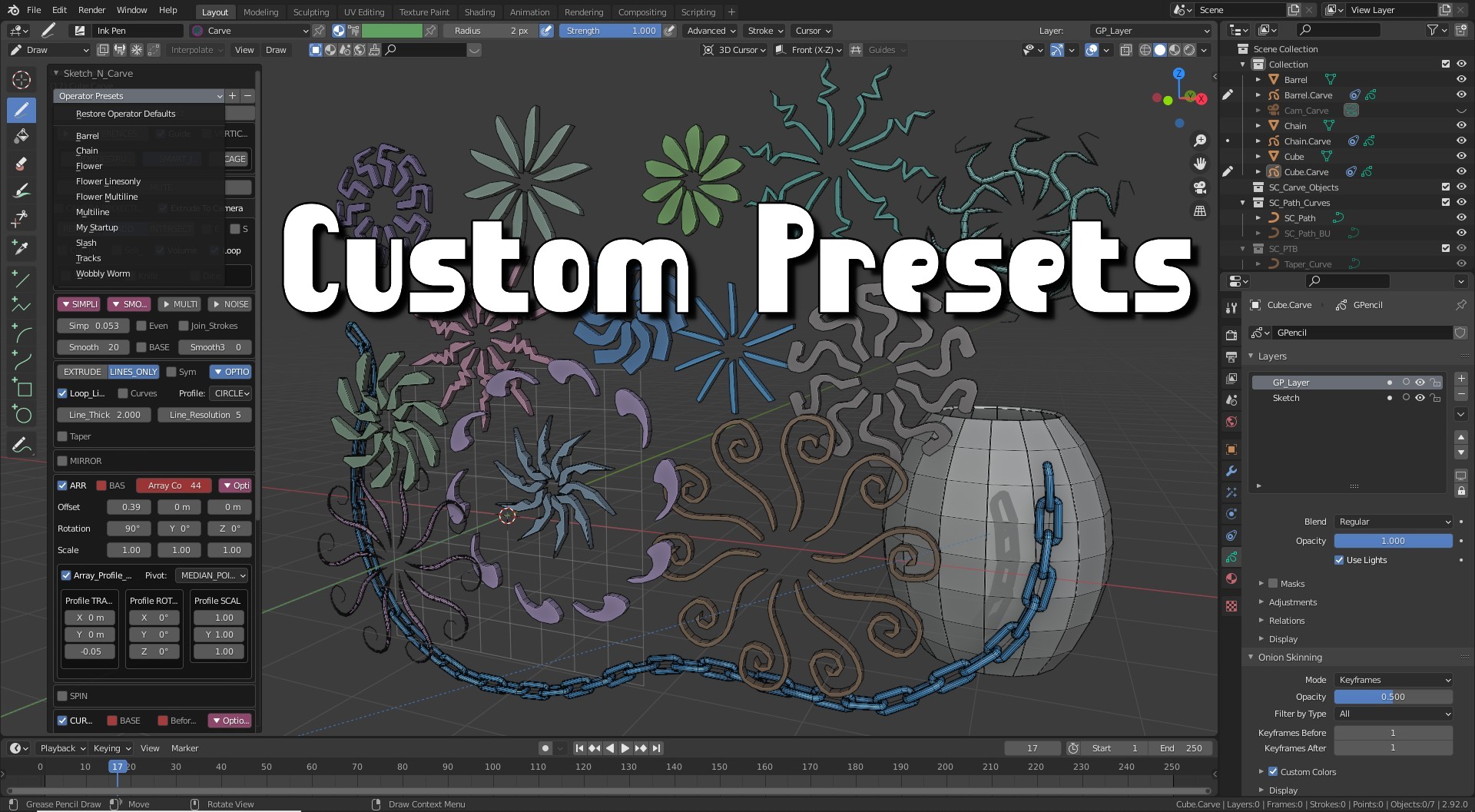The image size is (1475, 812).
Task: Click the green color swatch in header
Action: [x=392, y=31]
